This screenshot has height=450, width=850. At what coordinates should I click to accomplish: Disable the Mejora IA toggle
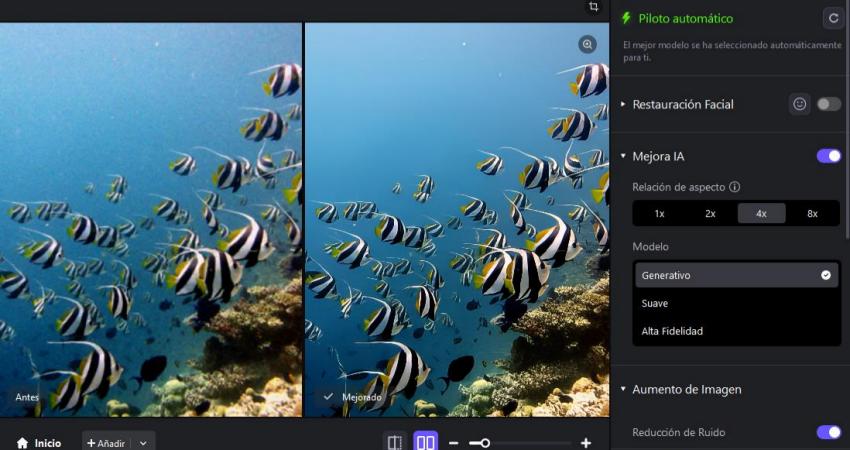pos(828,156)
